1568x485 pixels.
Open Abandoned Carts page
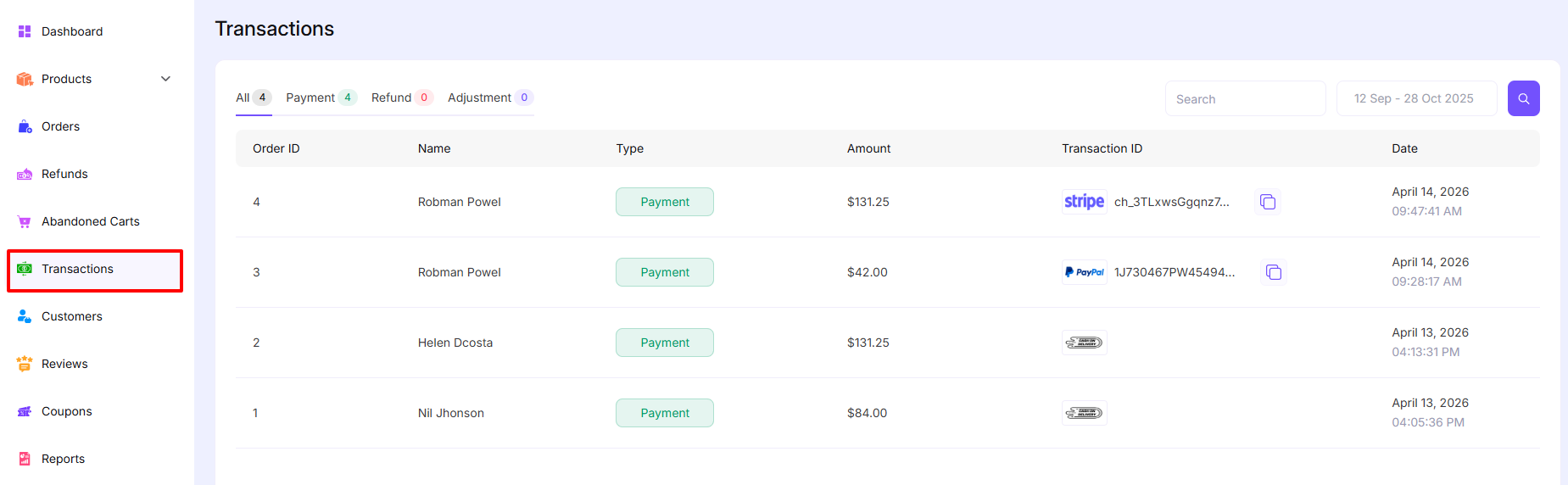coord(90,221)
